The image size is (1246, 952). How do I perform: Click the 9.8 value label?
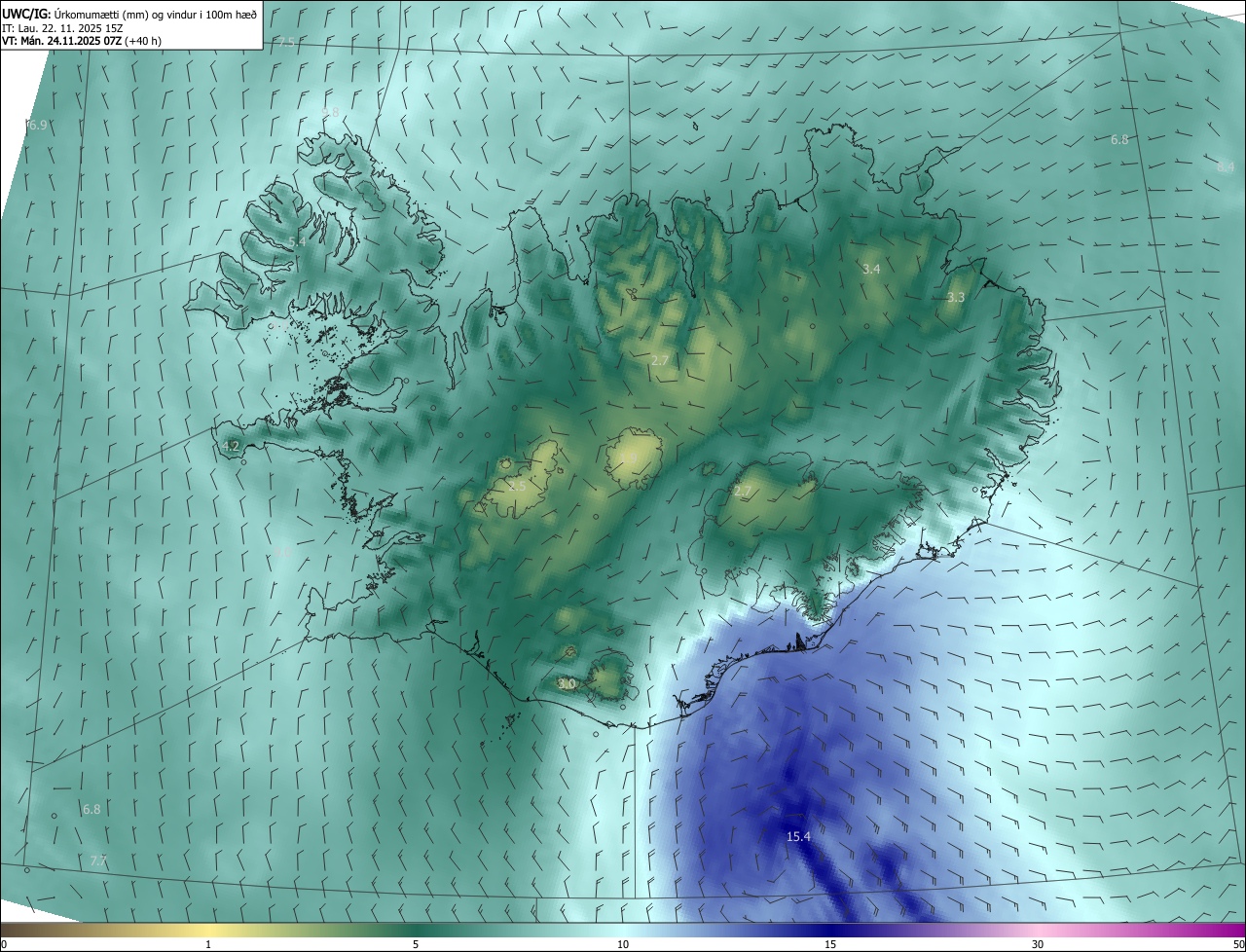pyautogui.click(x=331, y=112)
